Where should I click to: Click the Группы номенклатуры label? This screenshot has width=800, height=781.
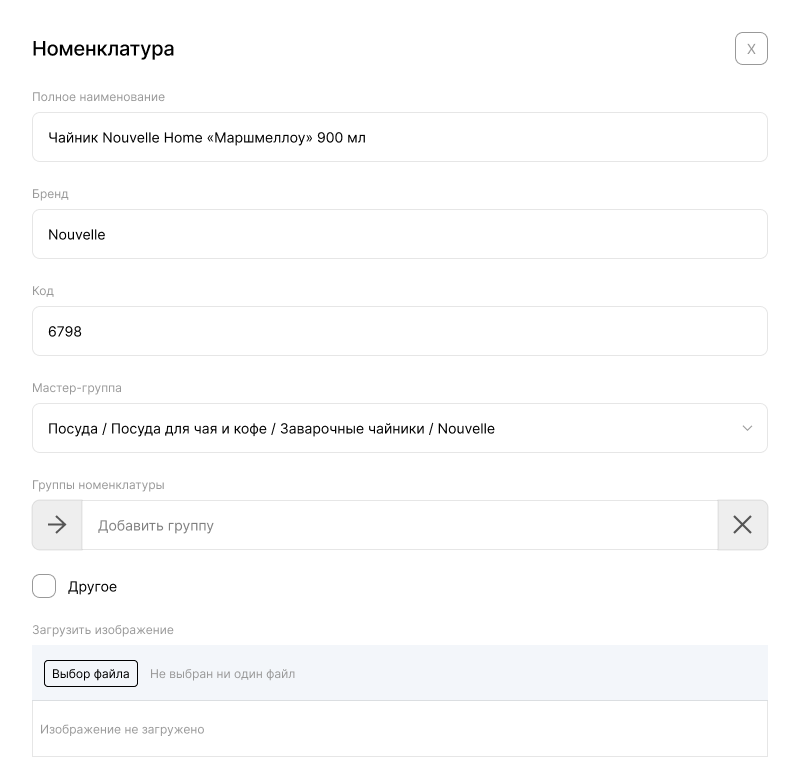point(98,485)
